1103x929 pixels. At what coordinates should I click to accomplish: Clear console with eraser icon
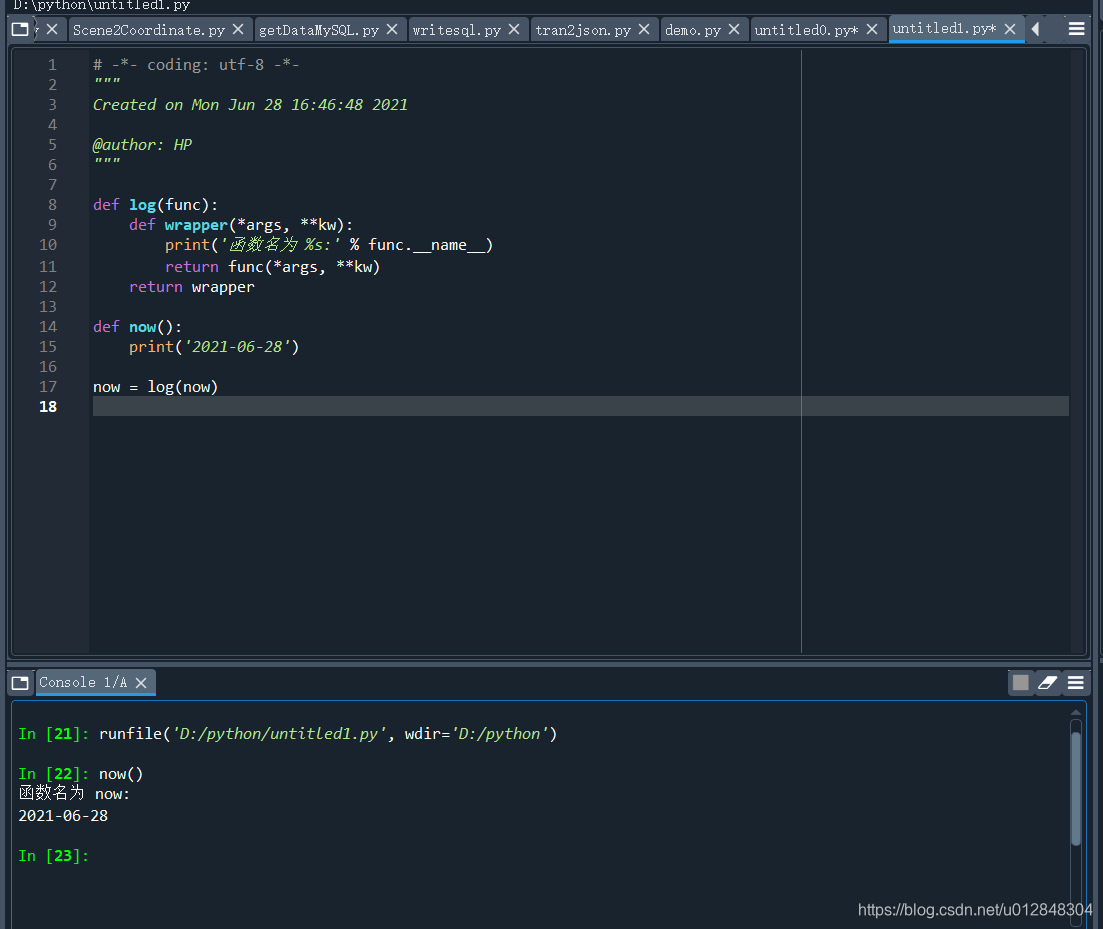coord(1047,682)
